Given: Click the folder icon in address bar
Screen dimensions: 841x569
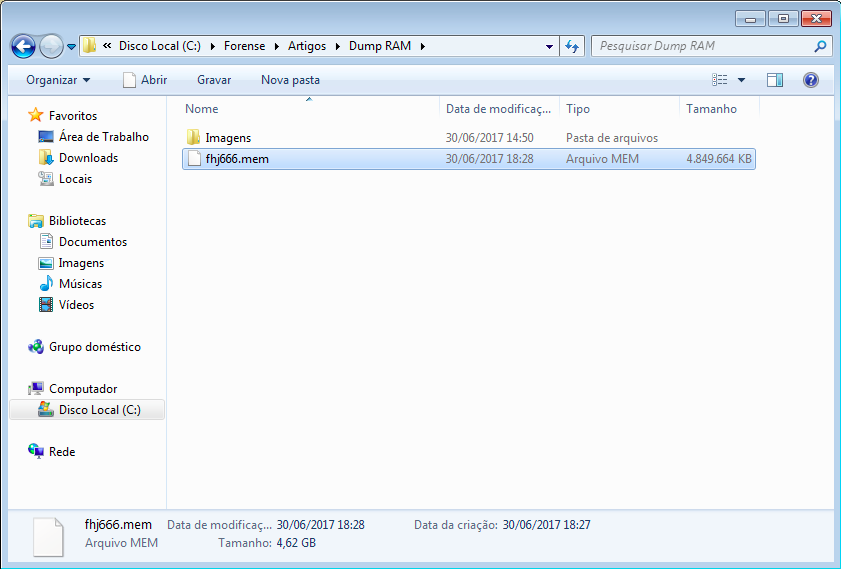Looking at the screenshot, I should coord(90,46).
